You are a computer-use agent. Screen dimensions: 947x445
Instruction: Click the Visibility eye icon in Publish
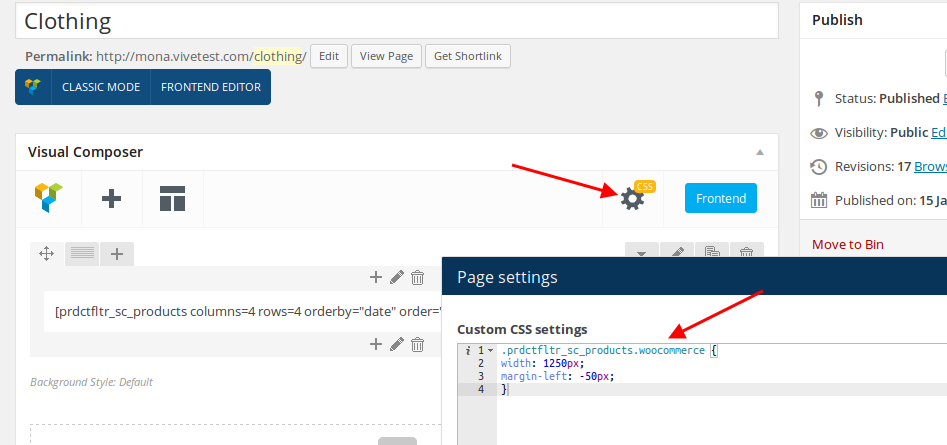(x=818, y=133)
